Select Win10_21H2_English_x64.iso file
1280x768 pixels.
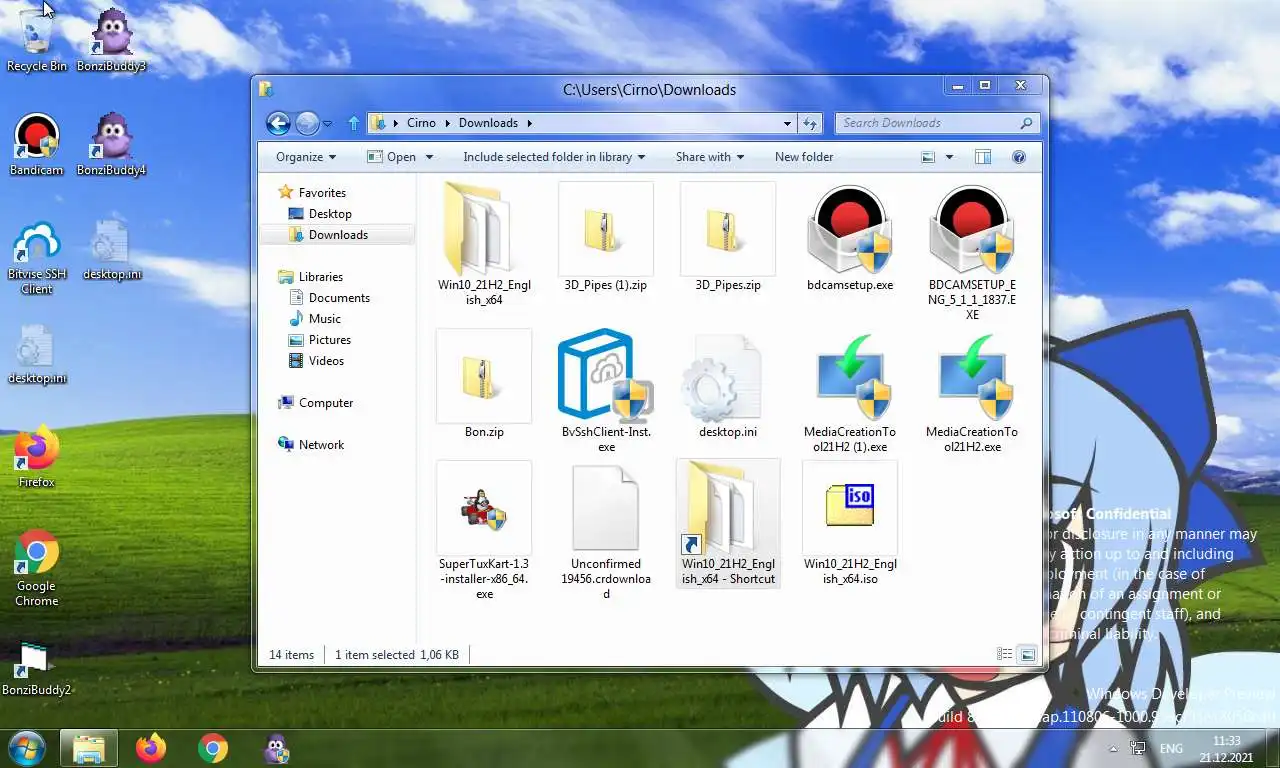[x=850, y=523]
